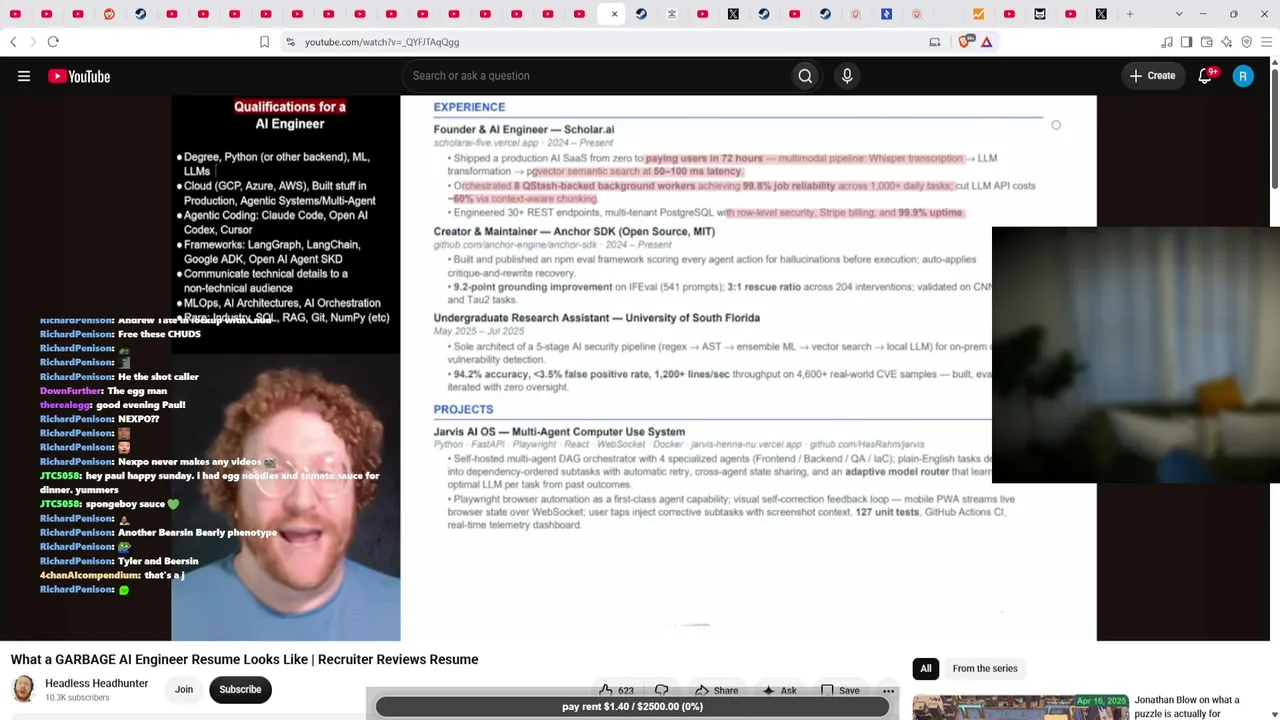Open the Jonathan Blow puzzle video title
1280x720 pixels.
(x=1187, y=707)
